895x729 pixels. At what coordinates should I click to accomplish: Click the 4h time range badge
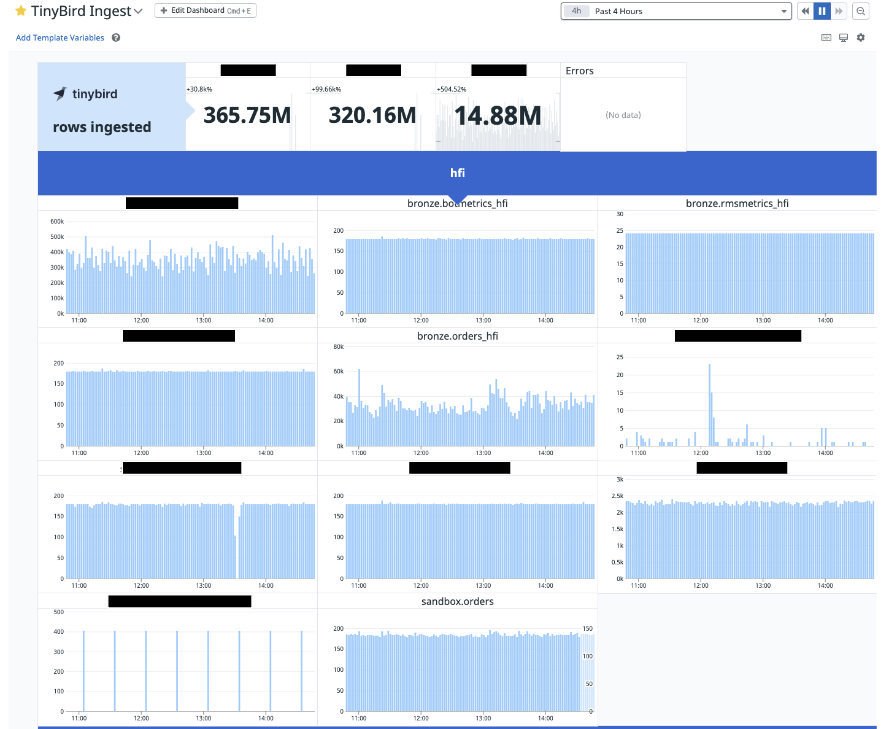coord(576,11)
